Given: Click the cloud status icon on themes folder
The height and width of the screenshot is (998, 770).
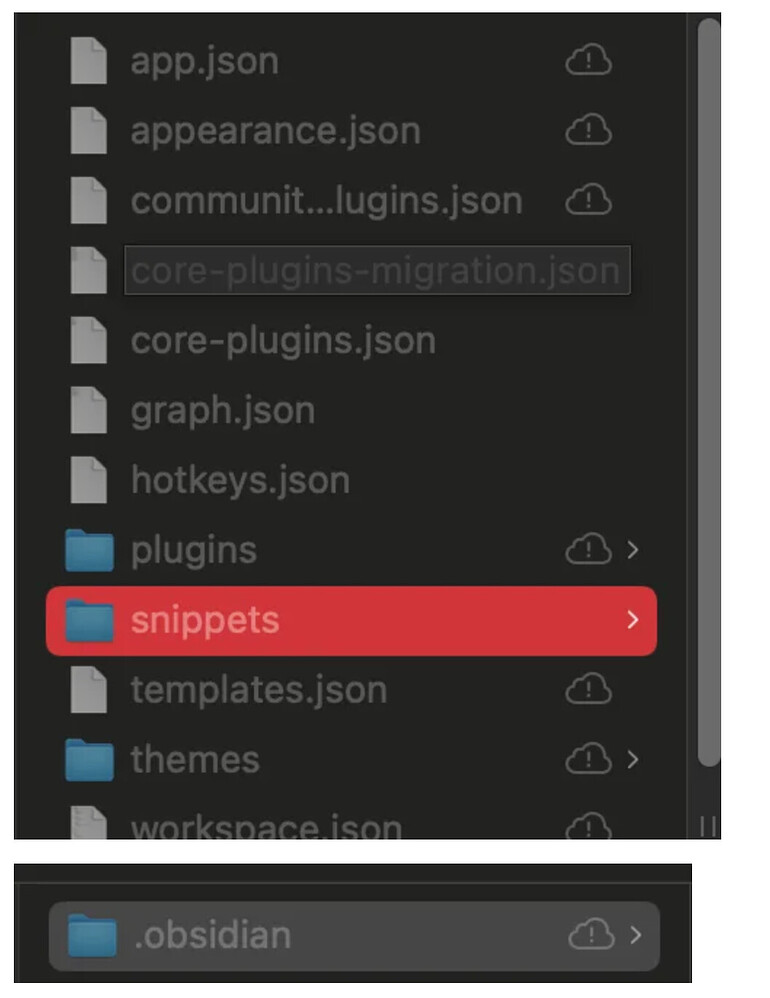Looking at the screenshot, I should (588, 759).
